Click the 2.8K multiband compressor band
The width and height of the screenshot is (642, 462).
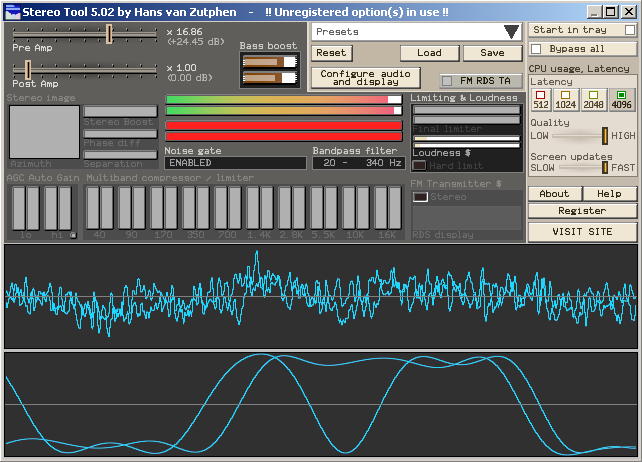click(x=292, y=208)
